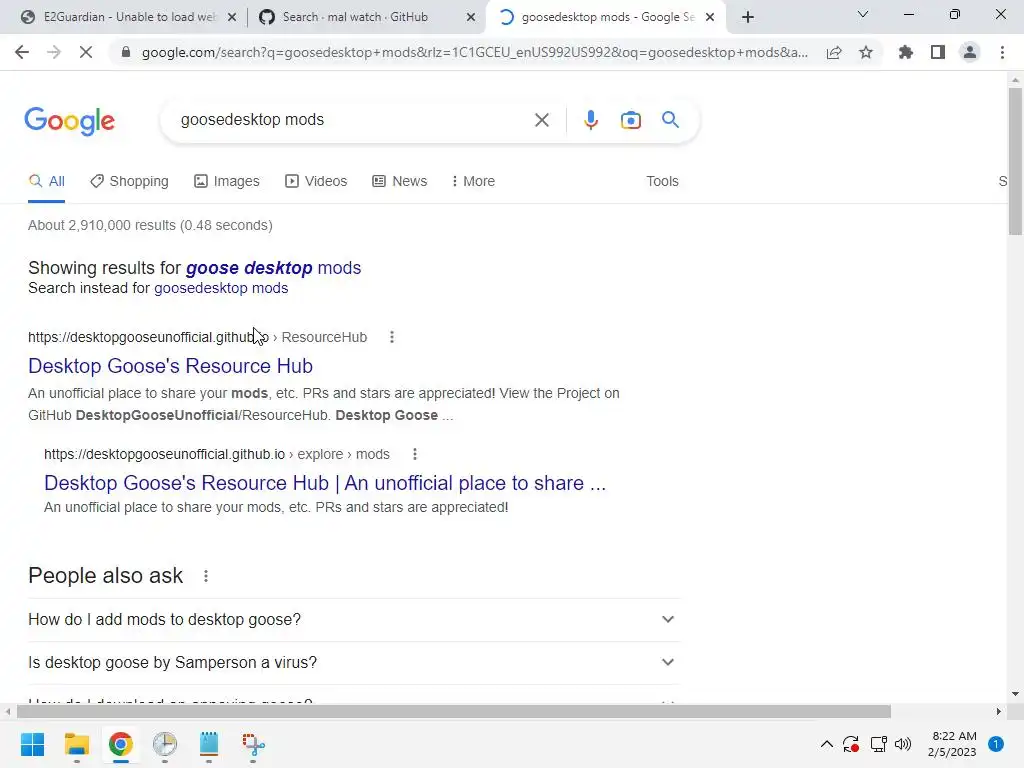1024x768 pixels.
Task: Select the News results tab
Action: pyautogui.click(x=400, y=181)
